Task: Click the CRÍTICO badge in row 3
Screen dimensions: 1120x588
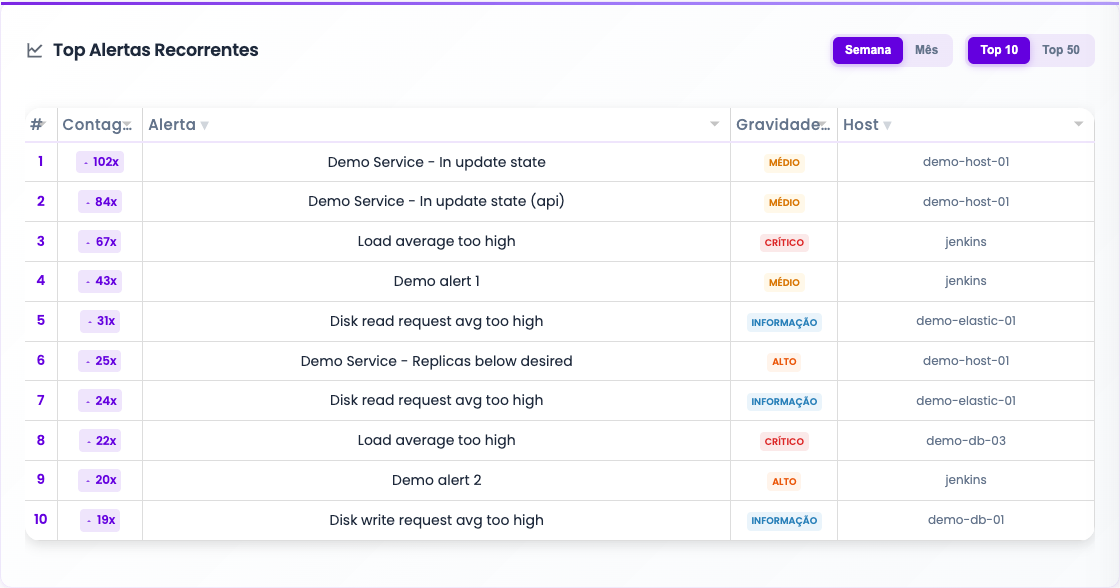Action: pyautogui.click(x=784, y=242)
